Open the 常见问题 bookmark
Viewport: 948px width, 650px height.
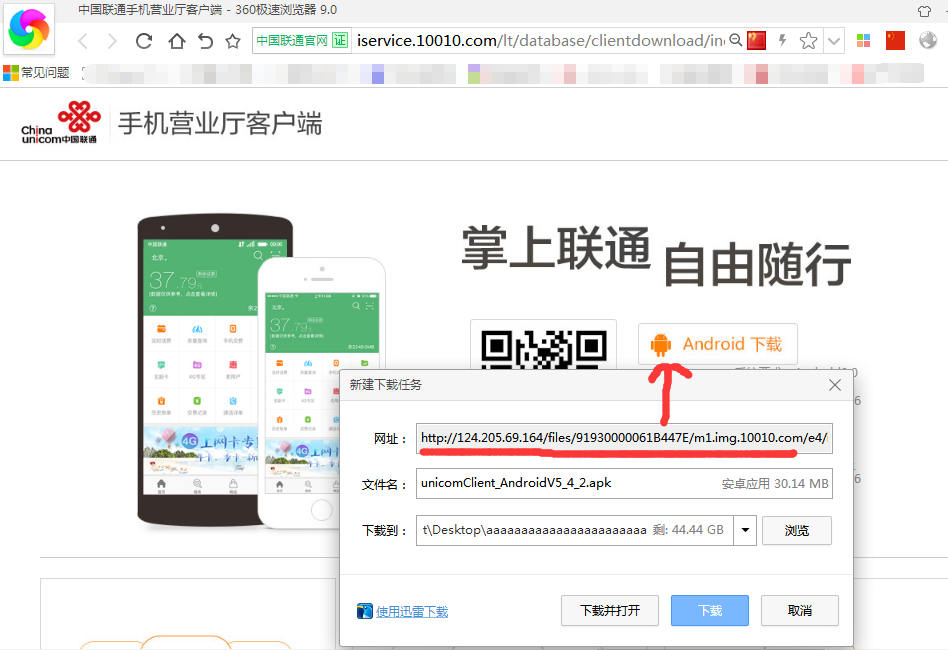click(37, 73)
